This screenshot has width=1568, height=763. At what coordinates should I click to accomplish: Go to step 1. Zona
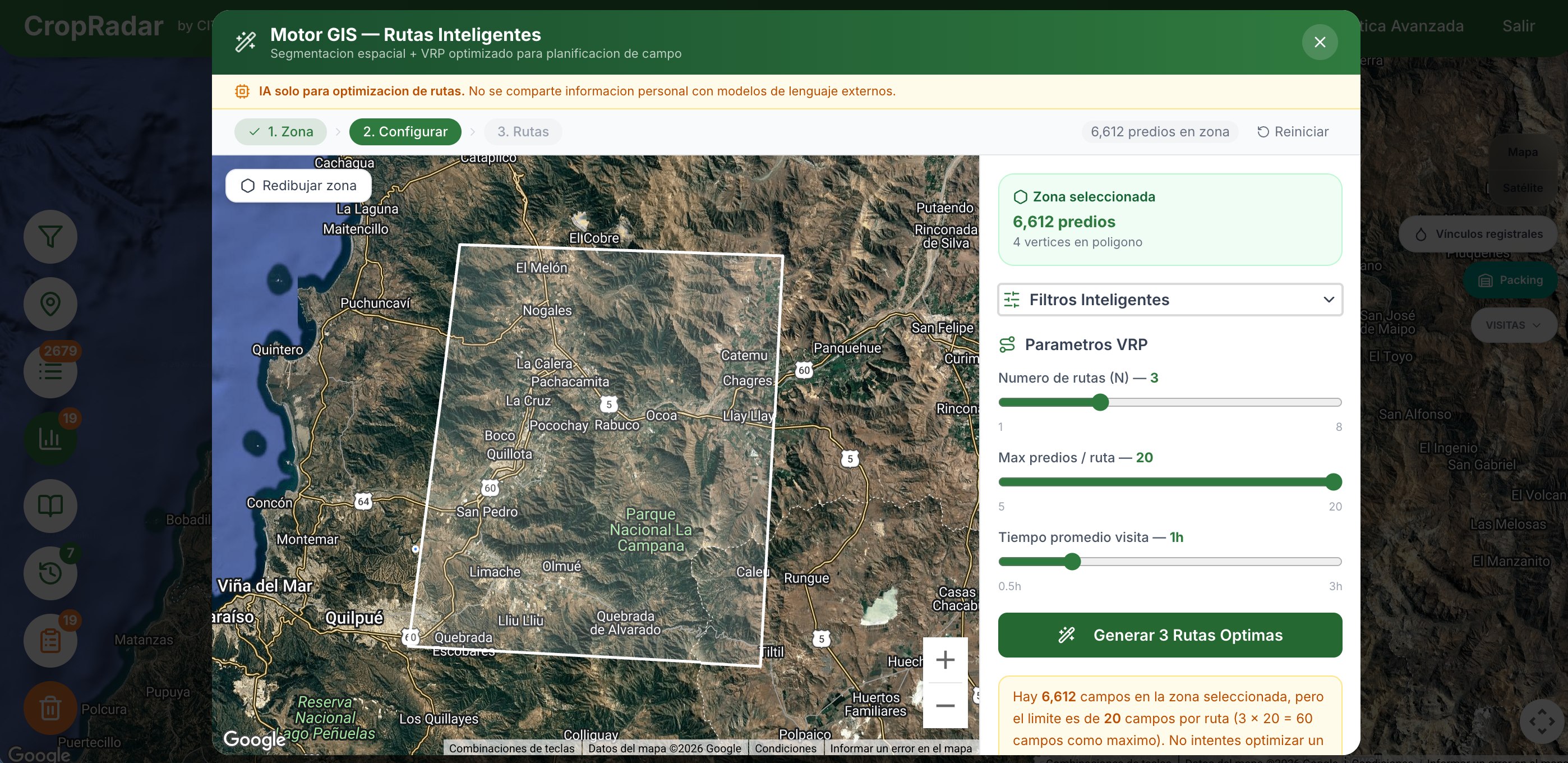coord(280,131)
